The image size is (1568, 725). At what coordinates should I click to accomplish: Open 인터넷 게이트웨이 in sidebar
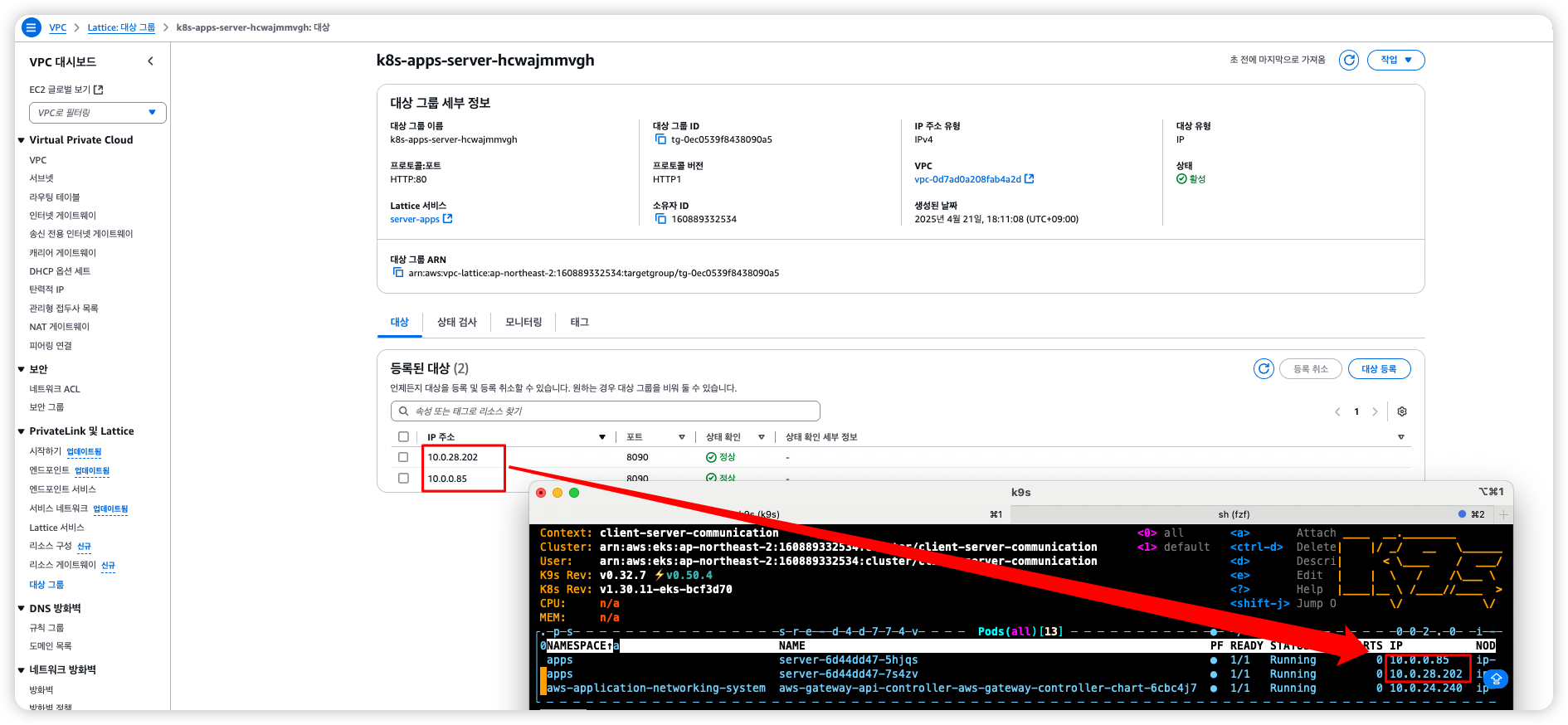point(63,216)
